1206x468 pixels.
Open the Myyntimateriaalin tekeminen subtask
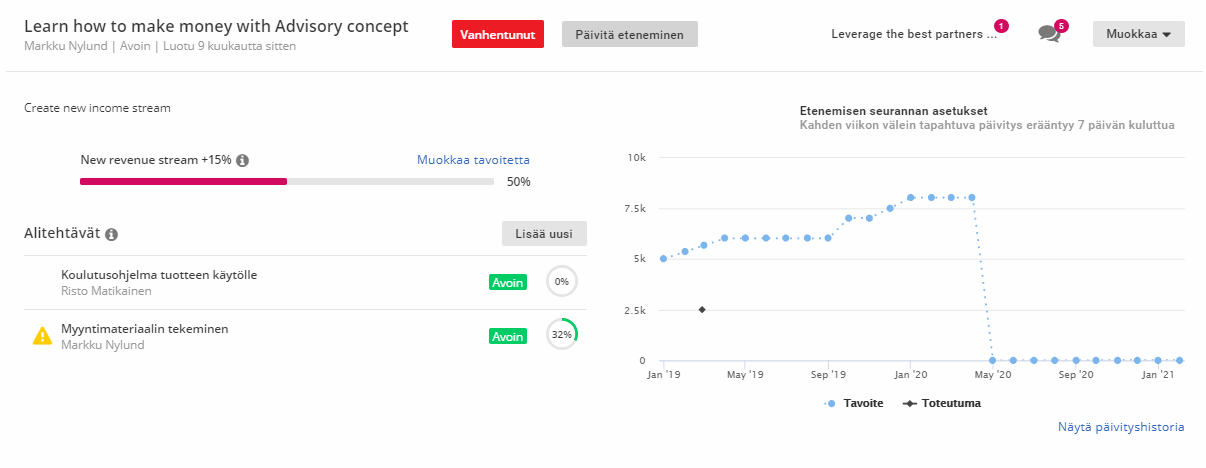145,328
